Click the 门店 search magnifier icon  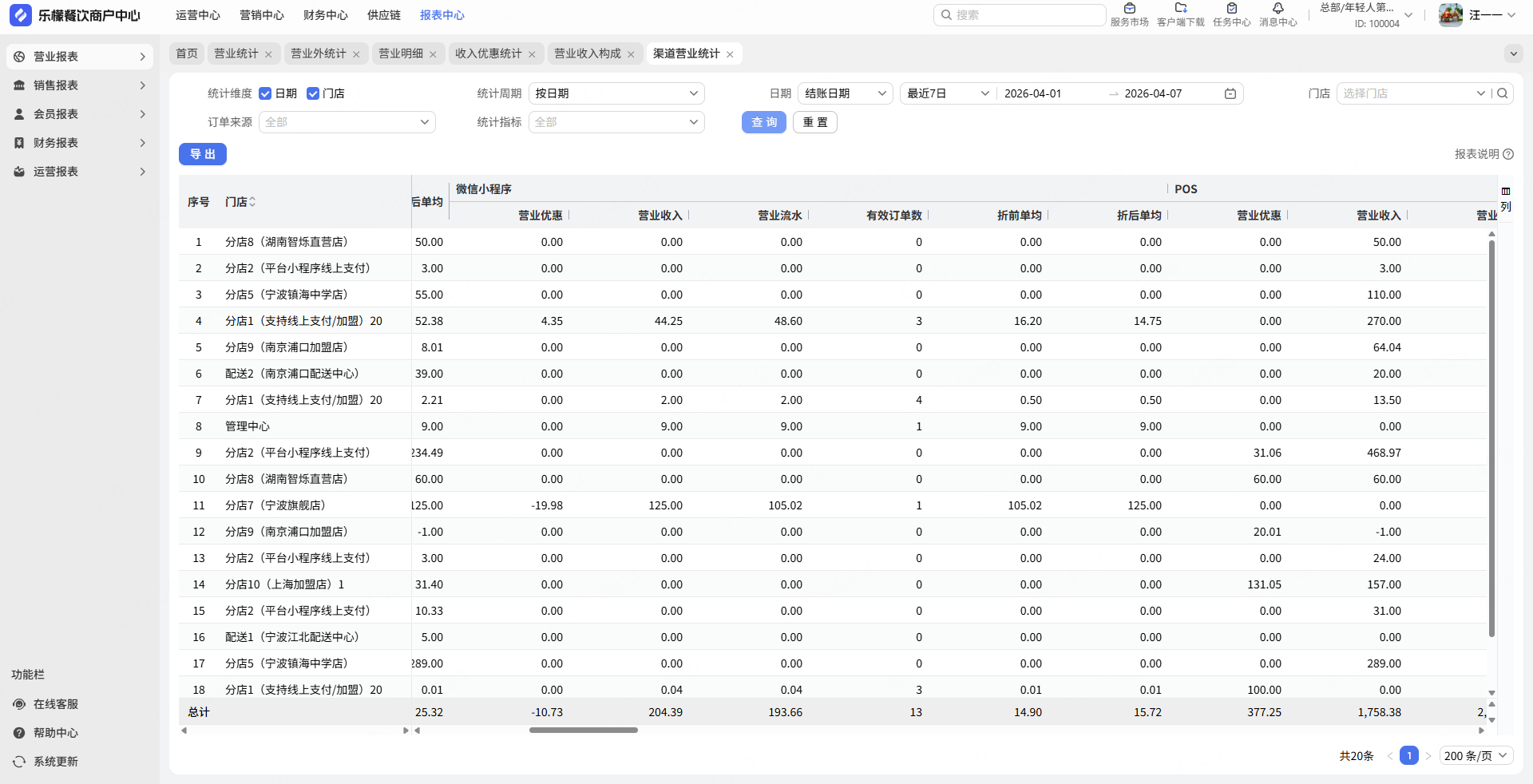tap(1503, 93)
